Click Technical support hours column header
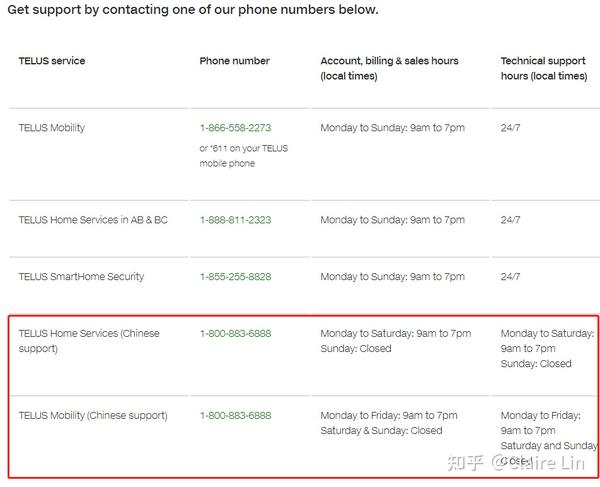This screenshot has height=487, width=600. 544,68
